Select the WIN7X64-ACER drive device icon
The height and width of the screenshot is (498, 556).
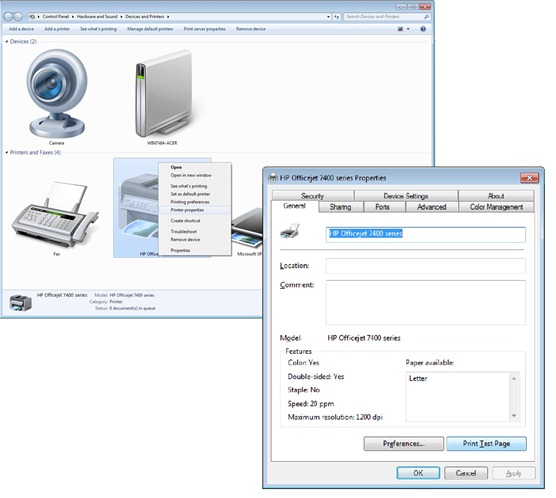pos(163,94)
